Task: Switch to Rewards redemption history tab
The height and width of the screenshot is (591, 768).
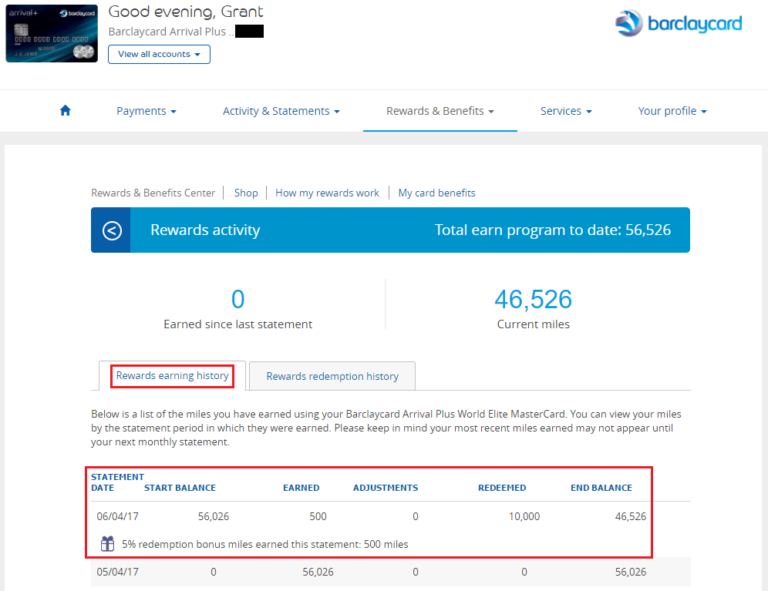Action: (332, 376)
